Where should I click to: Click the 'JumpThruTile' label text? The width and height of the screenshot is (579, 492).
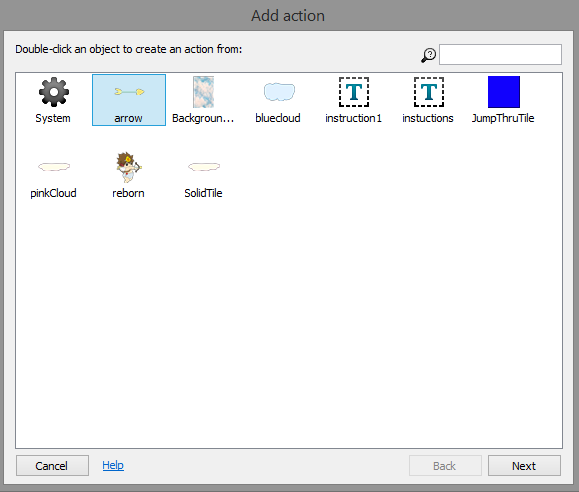(503, 118)
